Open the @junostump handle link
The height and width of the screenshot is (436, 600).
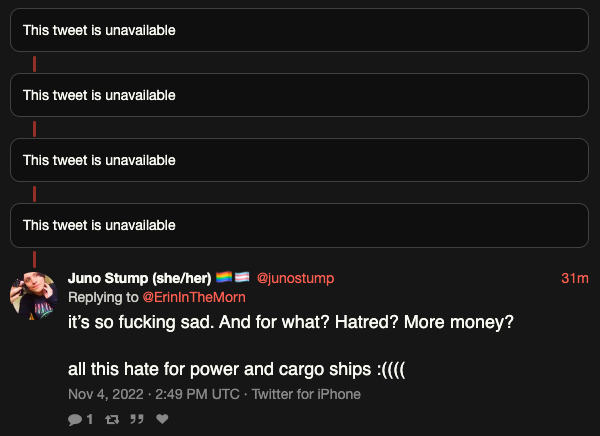pyautogui.click(x=295, y=278)
